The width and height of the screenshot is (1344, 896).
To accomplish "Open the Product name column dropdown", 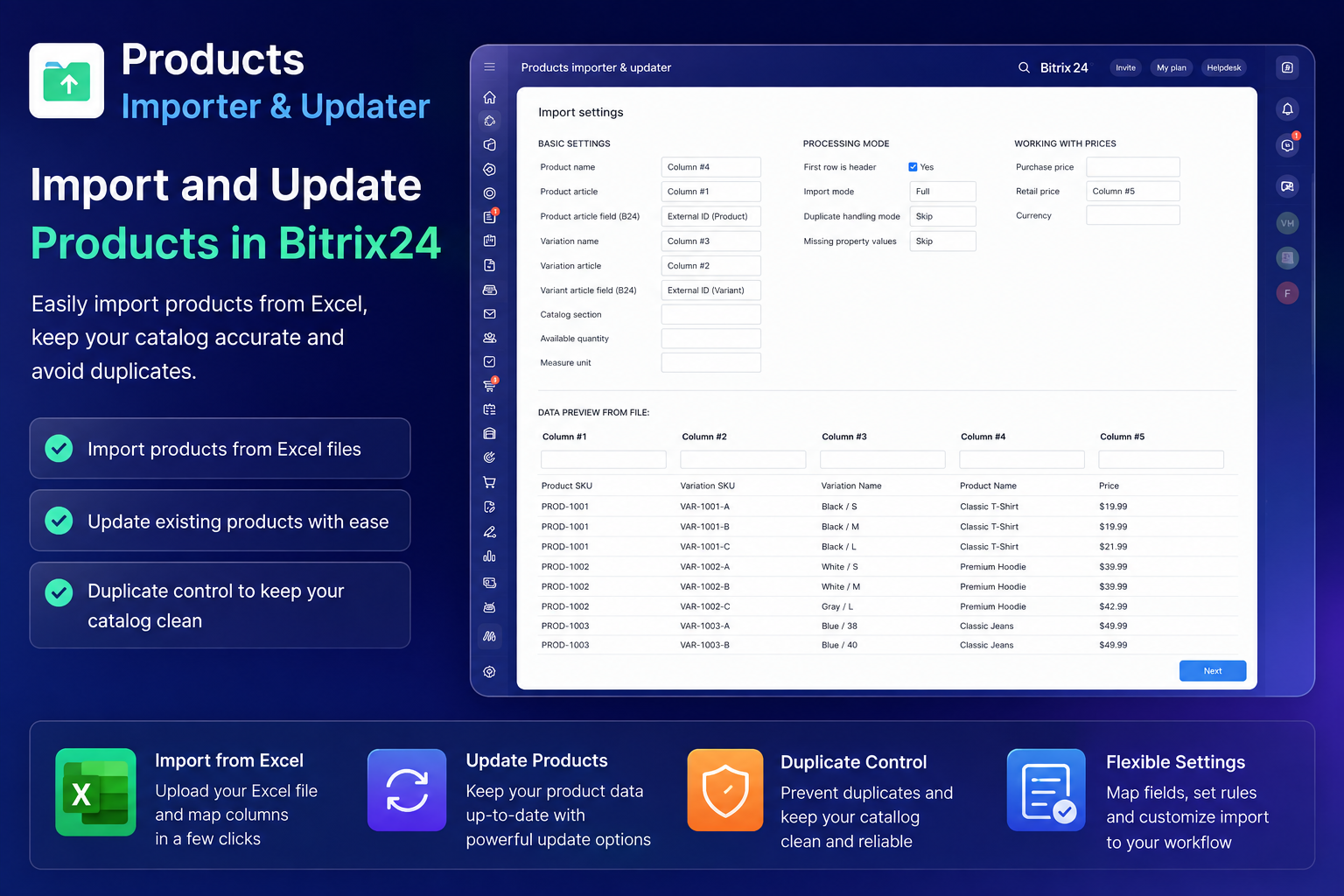I will (710, 167).
